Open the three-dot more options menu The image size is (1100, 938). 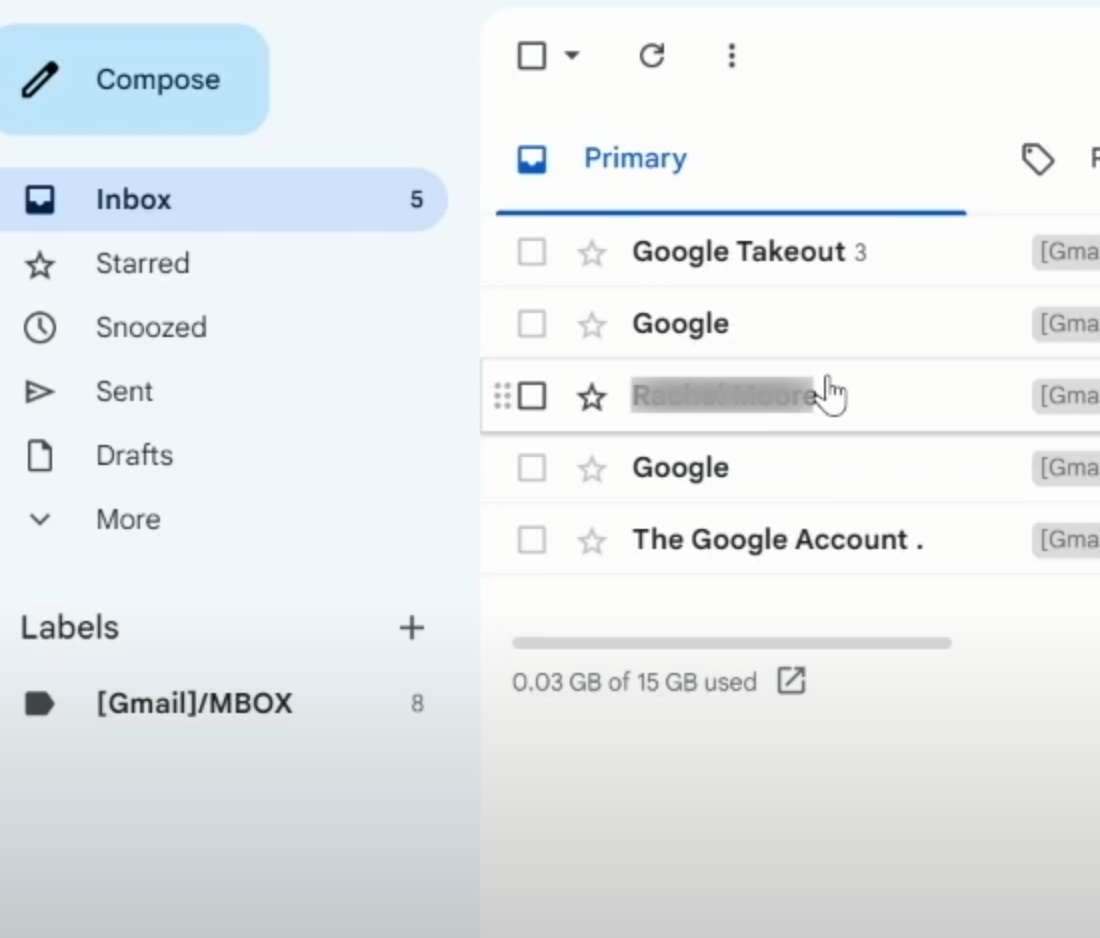[732, 55]
